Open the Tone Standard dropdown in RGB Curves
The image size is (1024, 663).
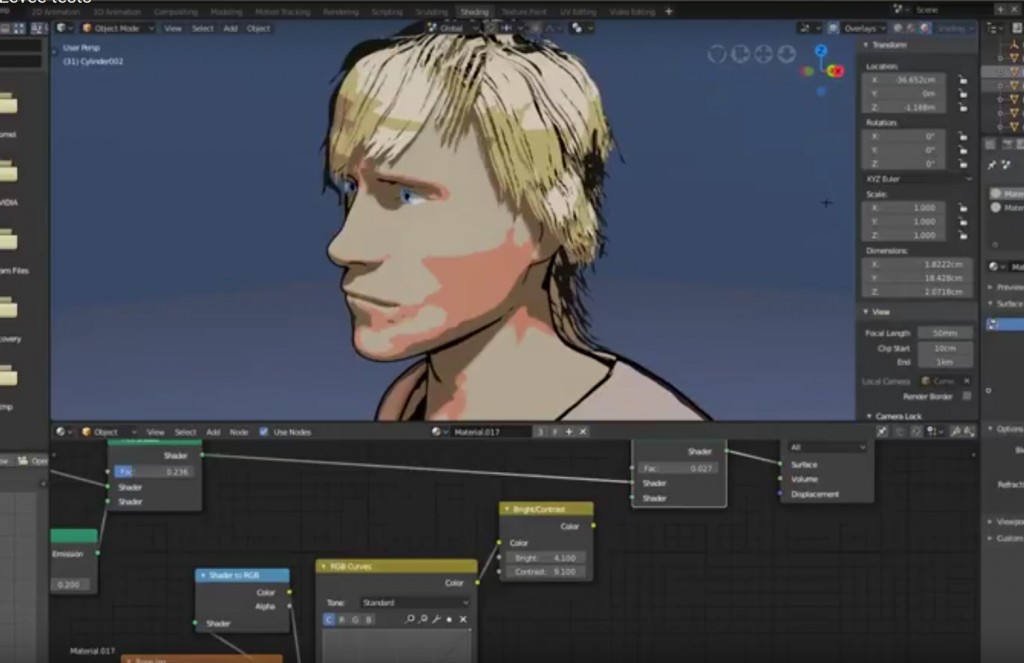[414, 603]
